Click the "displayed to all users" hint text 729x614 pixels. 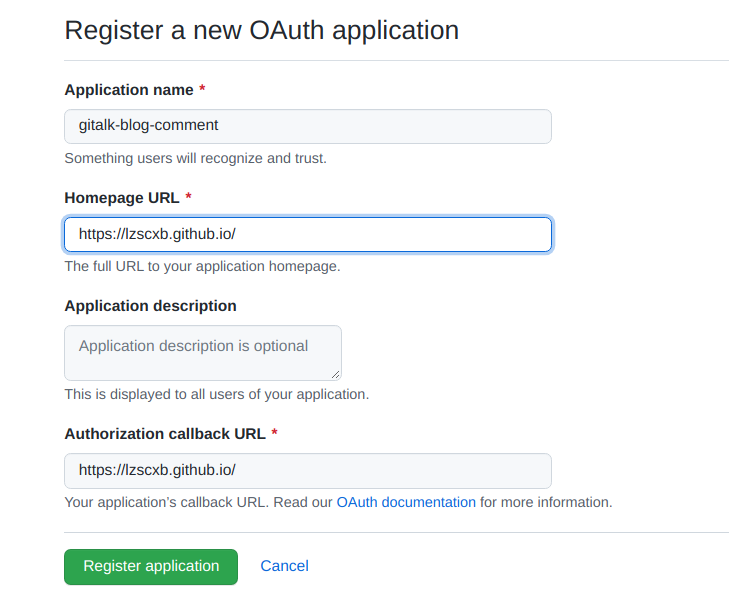tap(216, 394)
